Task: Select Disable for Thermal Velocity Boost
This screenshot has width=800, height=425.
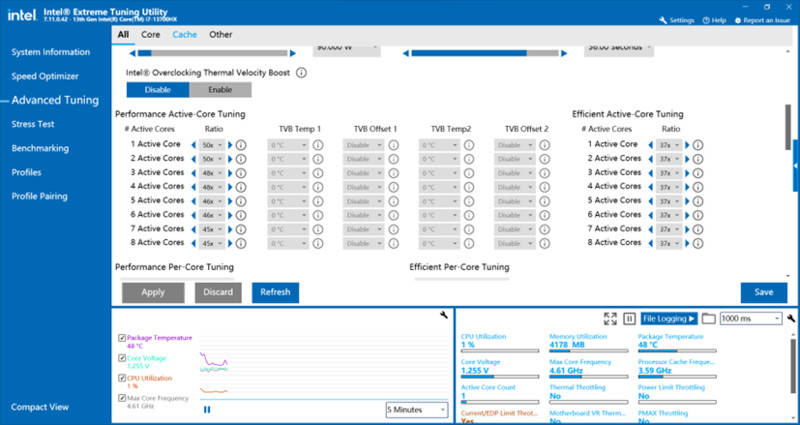Action: 158,90
